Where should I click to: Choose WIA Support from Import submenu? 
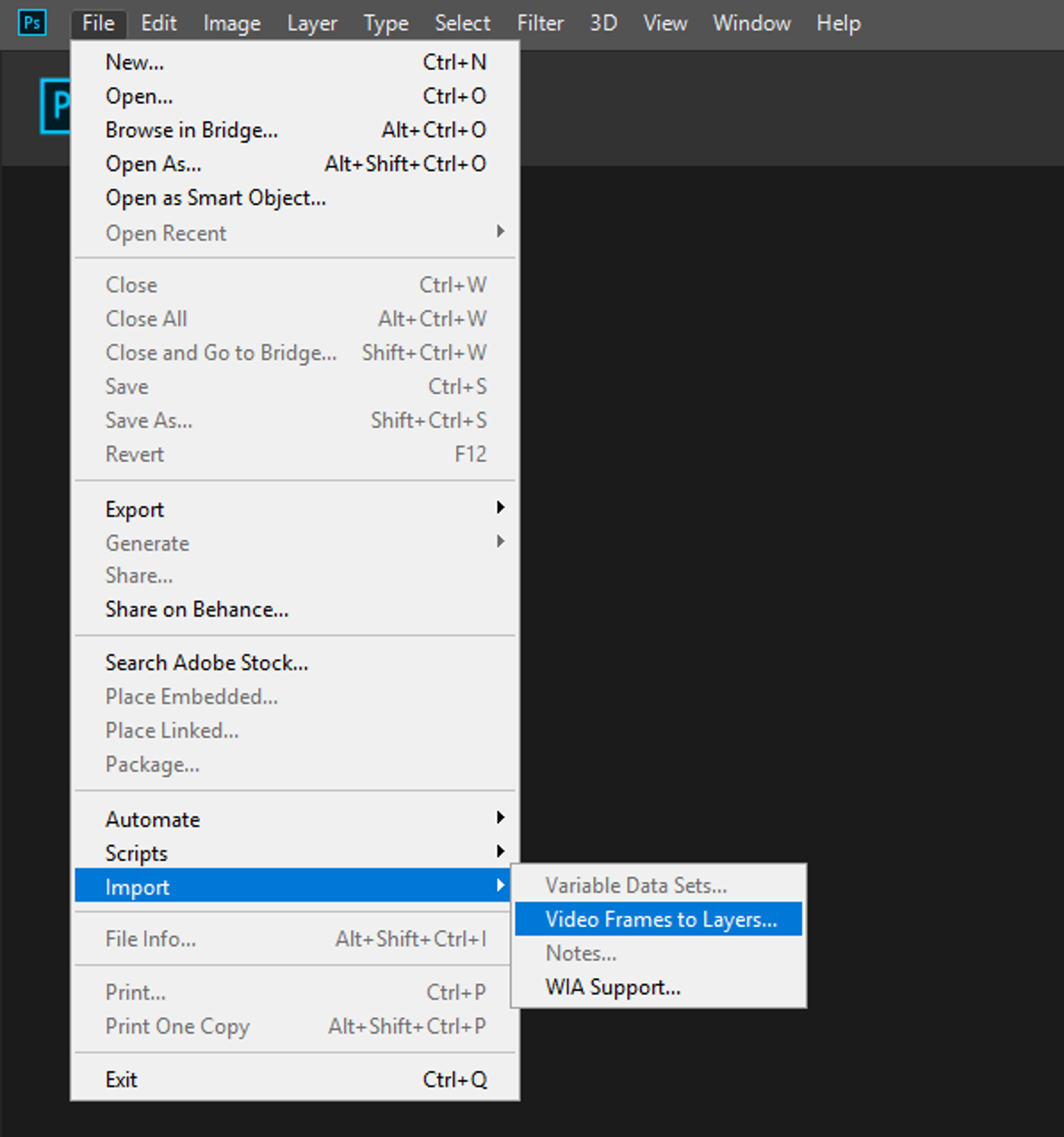click(612, 987)
